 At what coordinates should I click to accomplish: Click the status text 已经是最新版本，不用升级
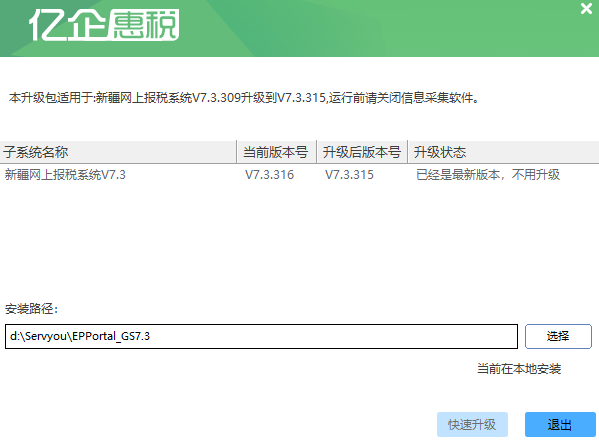point(488,175)
